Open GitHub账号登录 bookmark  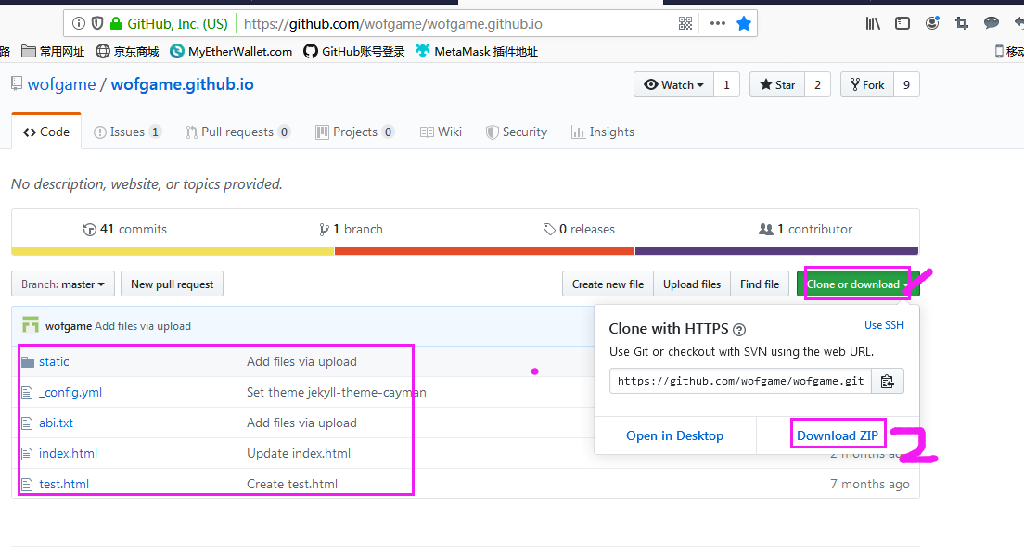coord(354,52)
